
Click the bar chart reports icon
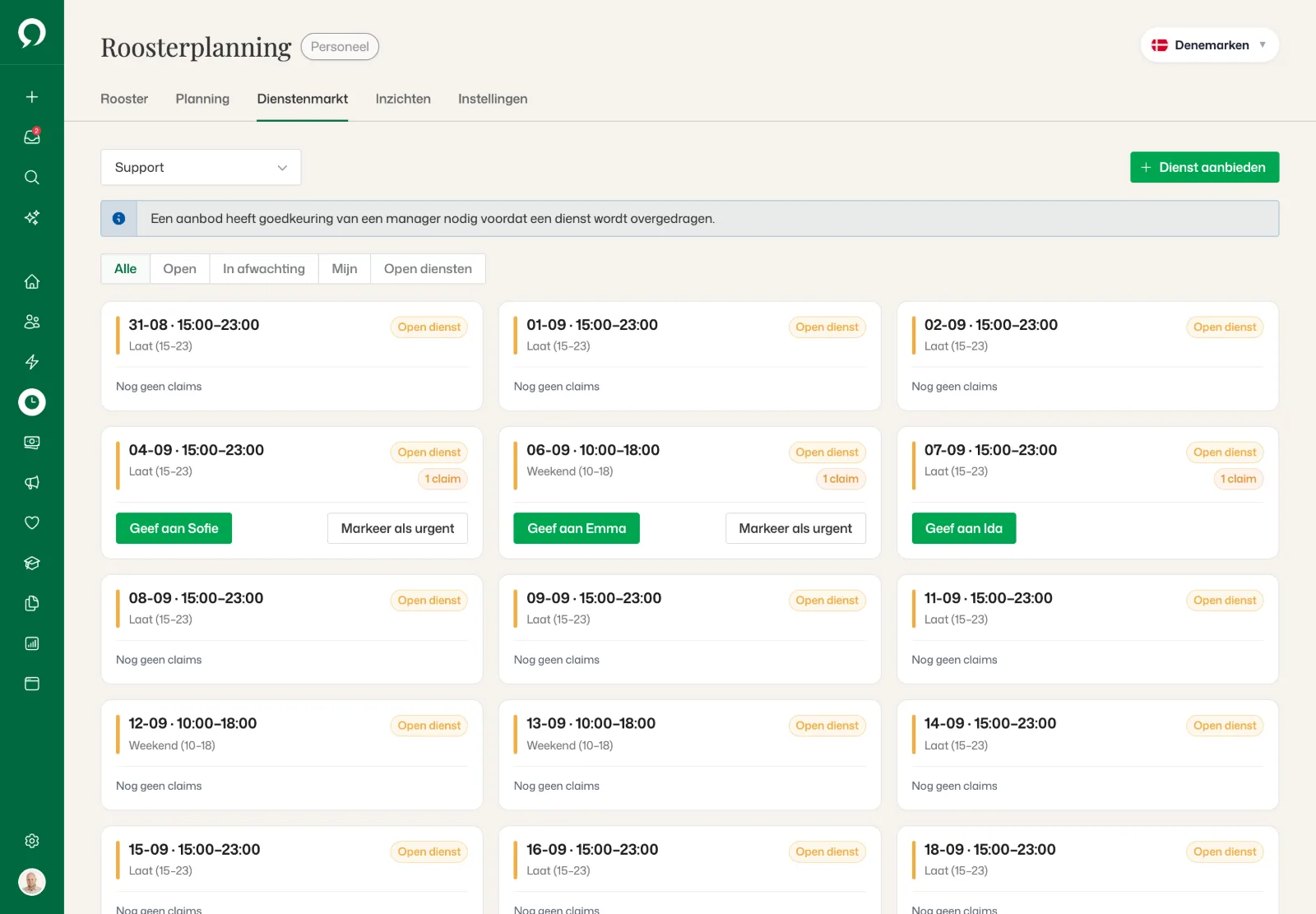click(x=32, y=644)
